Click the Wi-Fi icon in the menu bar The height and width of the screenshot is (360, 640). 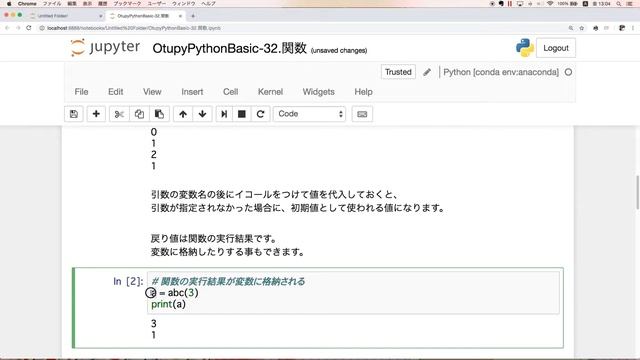tap(550, 3)
